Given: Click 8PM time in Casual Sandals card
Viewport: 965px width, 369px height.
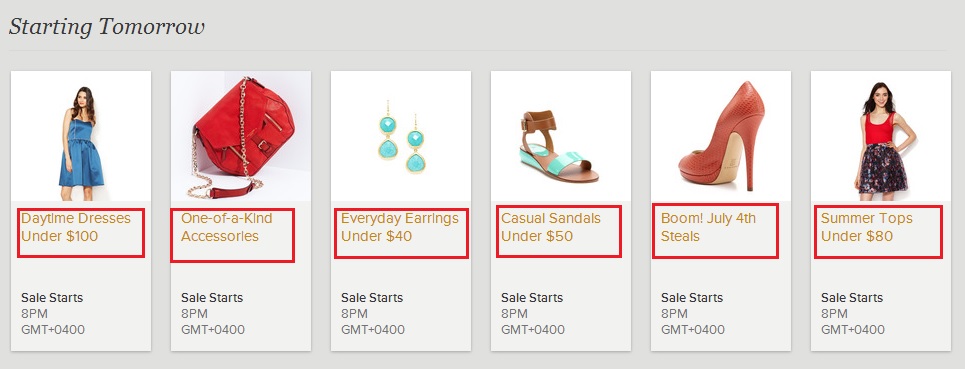Looking at the screenshot, I should coord(515,314).
